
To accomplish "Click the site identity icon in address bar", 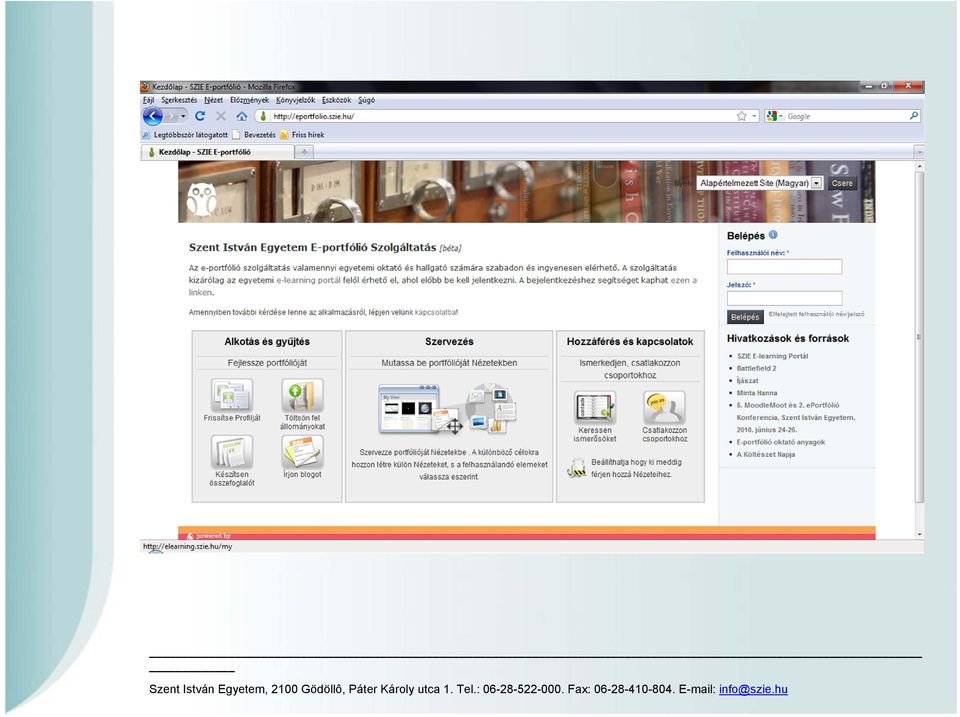I will (263, 116).
